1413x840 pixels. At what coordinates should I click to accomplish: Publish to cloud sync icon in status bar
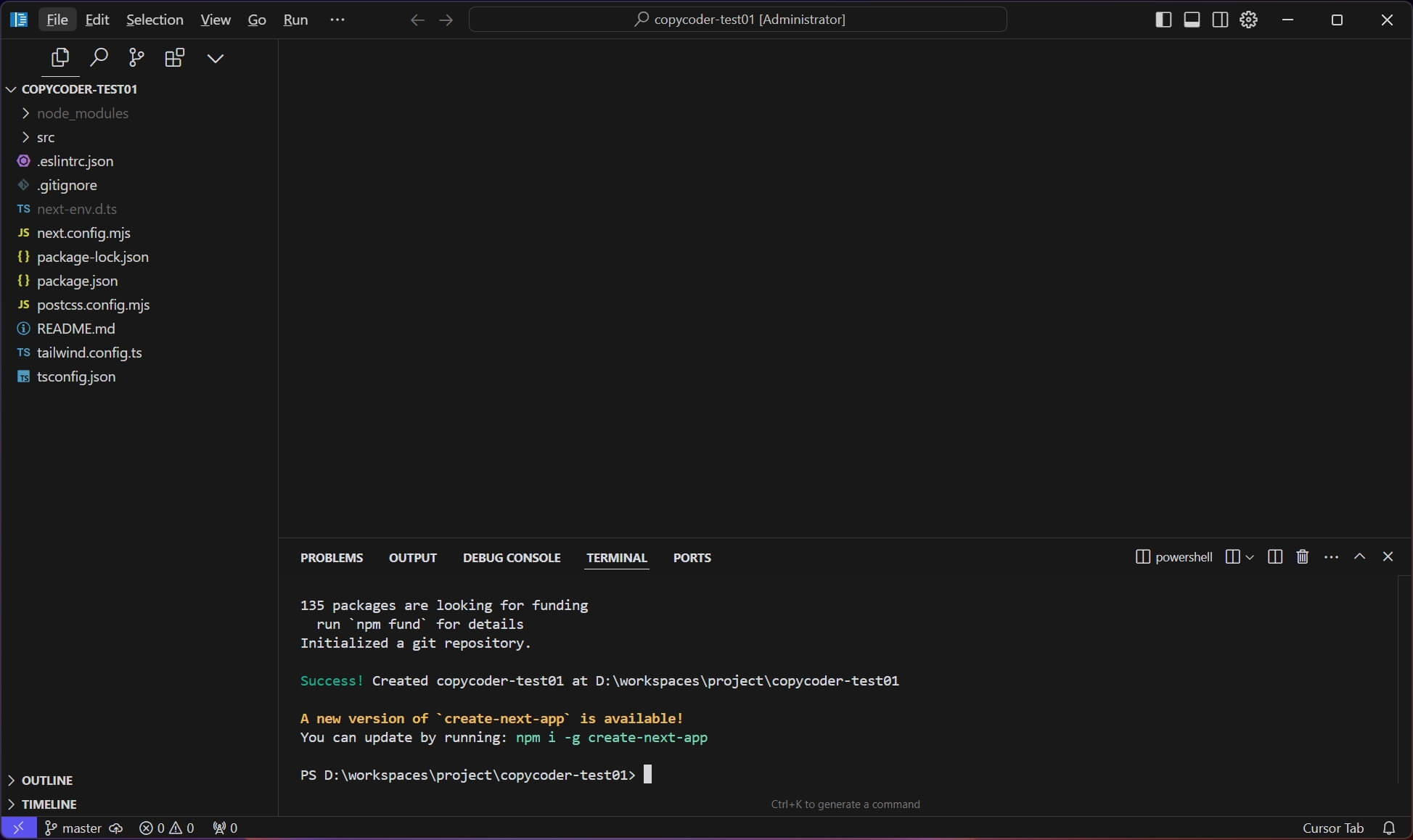pyautogui.click(x=116, y=828)
